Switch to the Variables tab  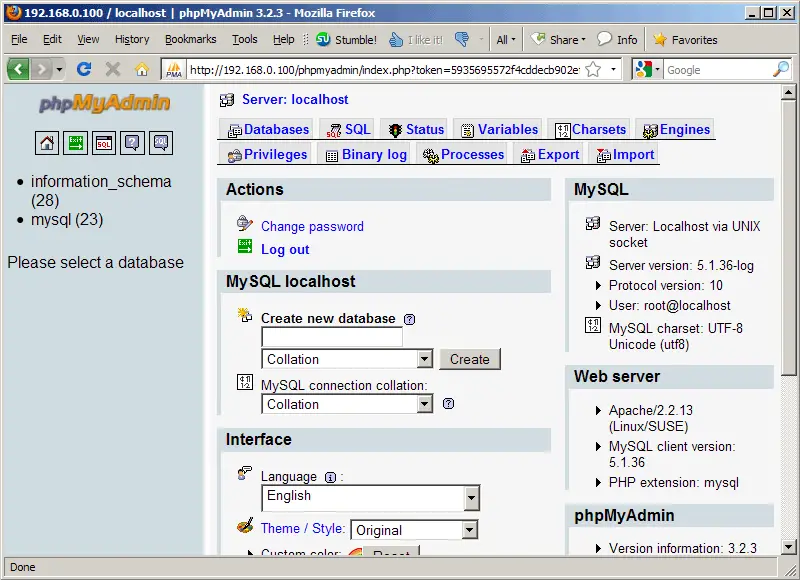(x=499, y=130)
